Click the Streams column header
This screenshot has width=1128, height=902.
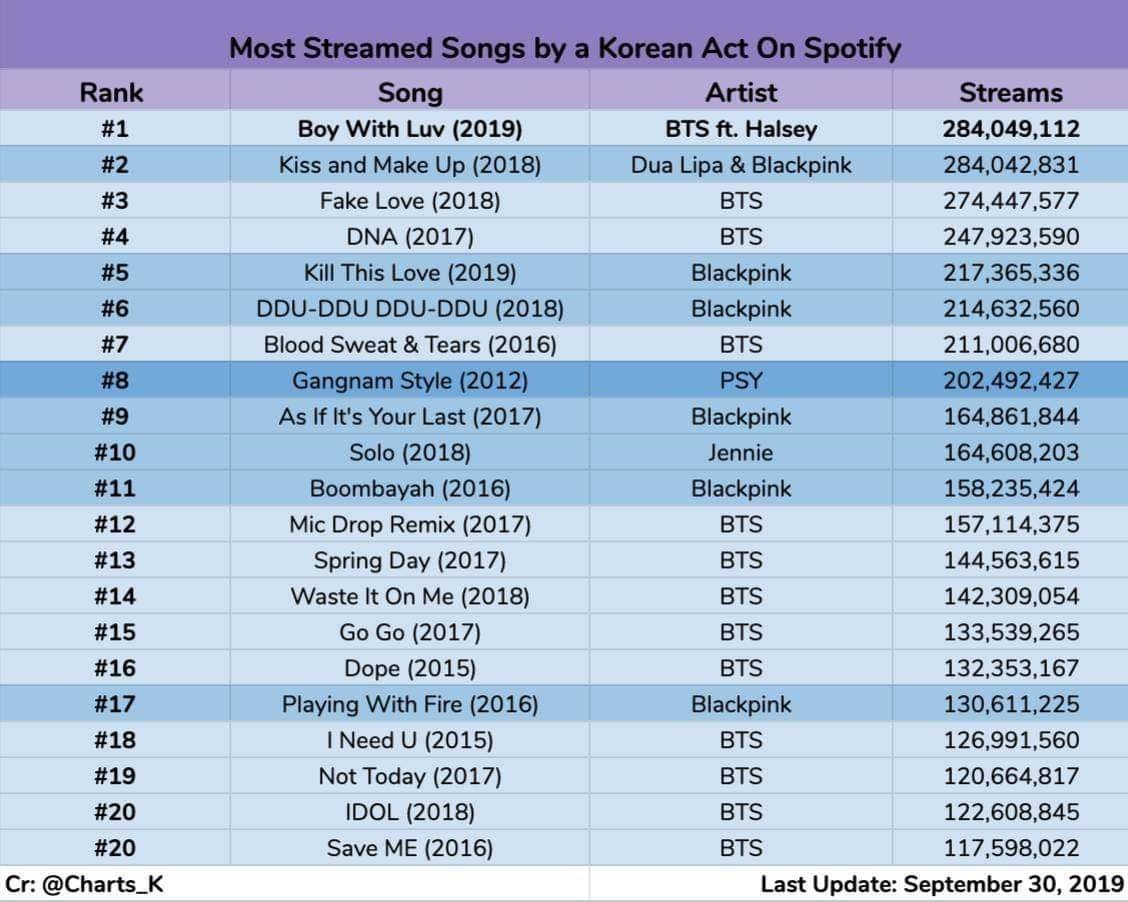point(1011,92)
